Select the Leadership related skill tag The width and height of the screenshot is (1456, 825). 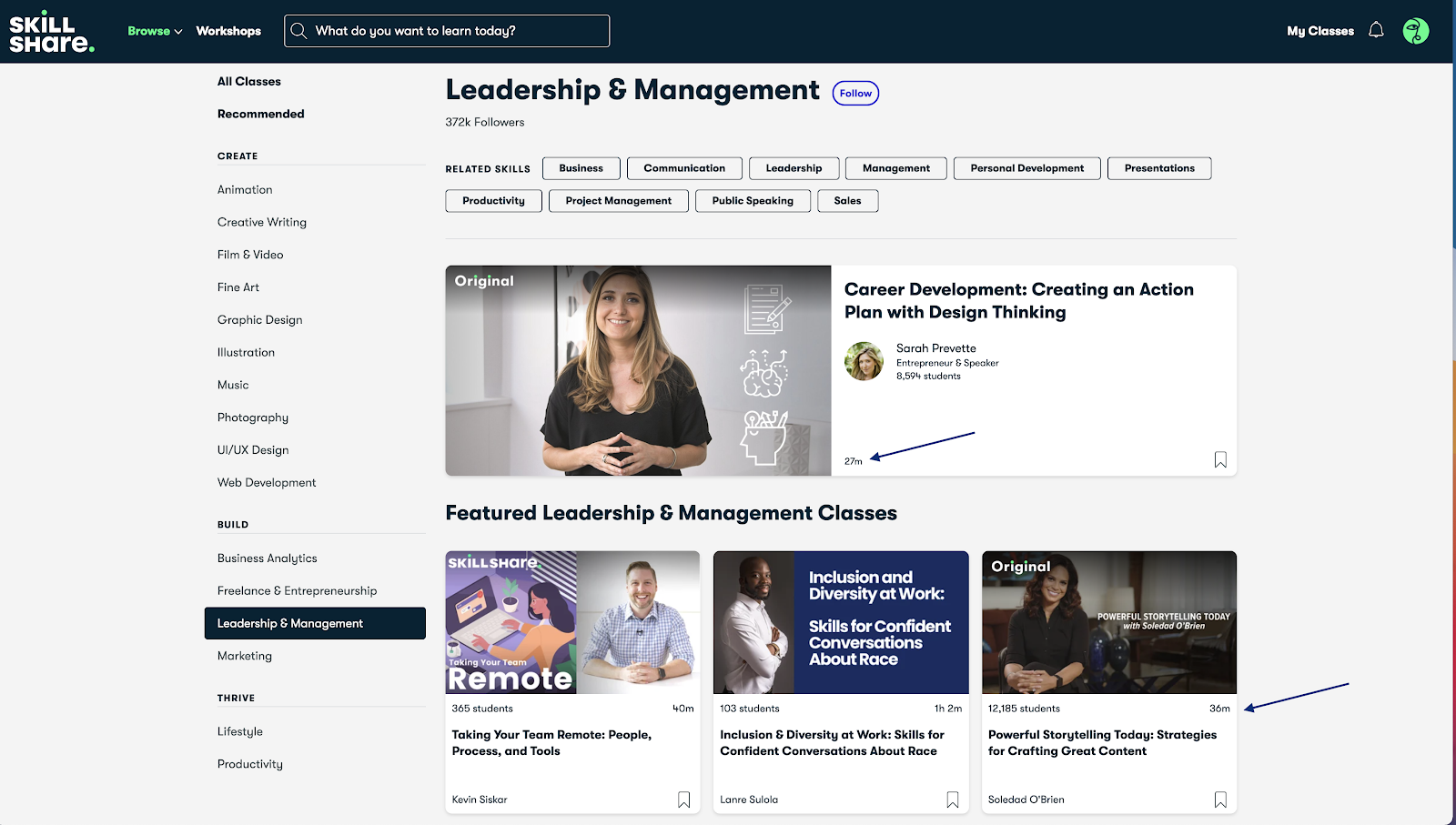[794, 168]
